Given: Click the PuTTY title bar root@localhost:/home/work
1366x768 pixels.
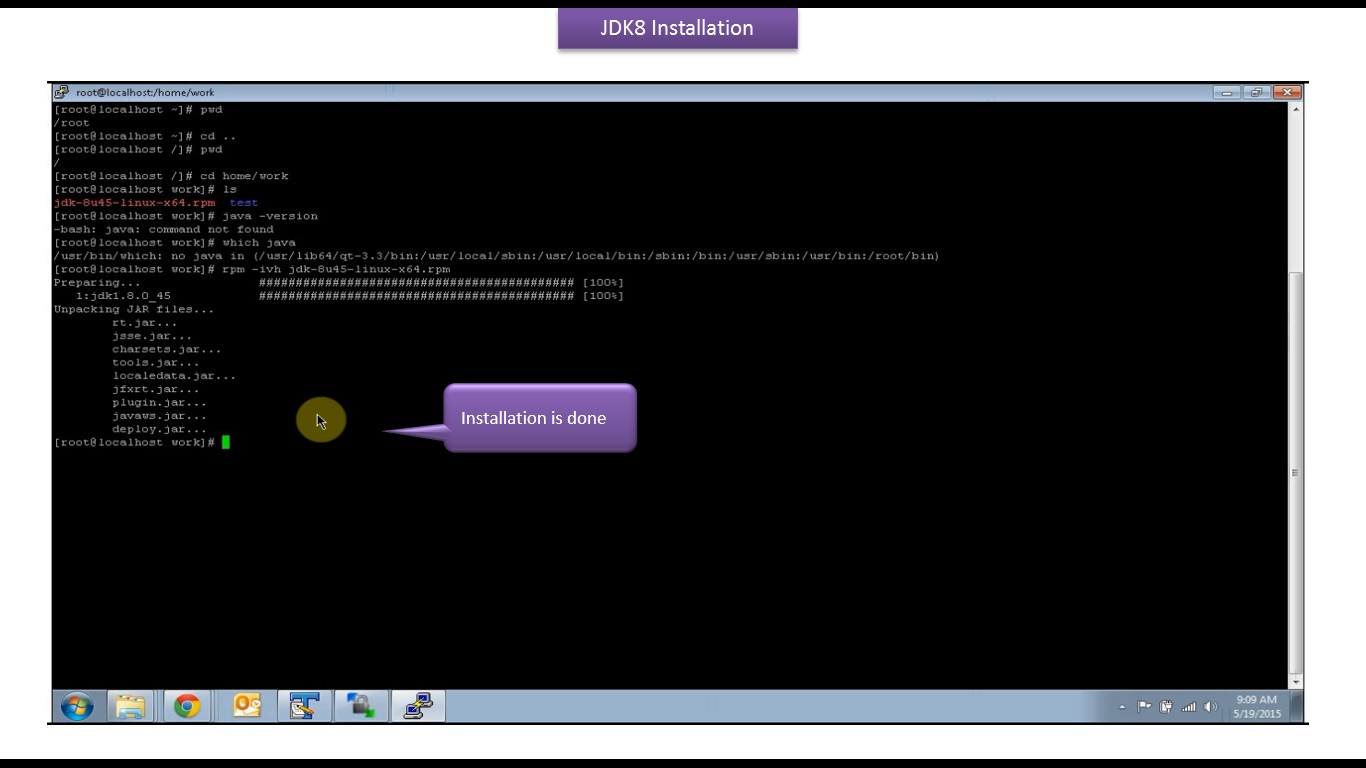Looking at the screenshot, I should tap(146, 92).
